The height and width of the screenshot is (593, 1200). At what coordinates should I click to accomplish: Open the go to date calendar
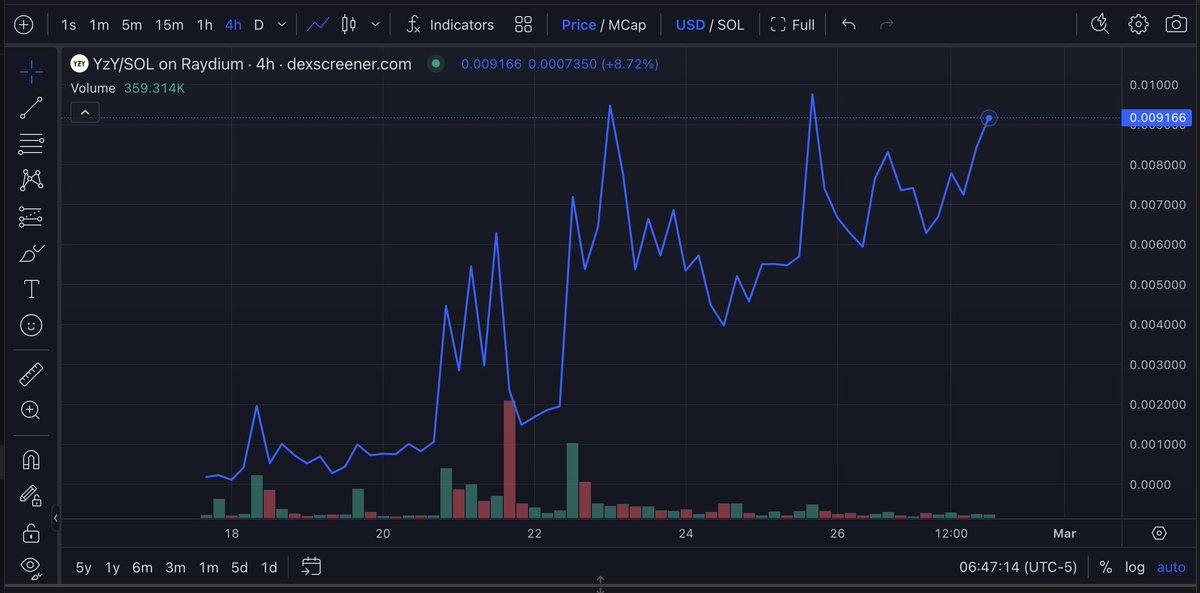tap(311, 567)
